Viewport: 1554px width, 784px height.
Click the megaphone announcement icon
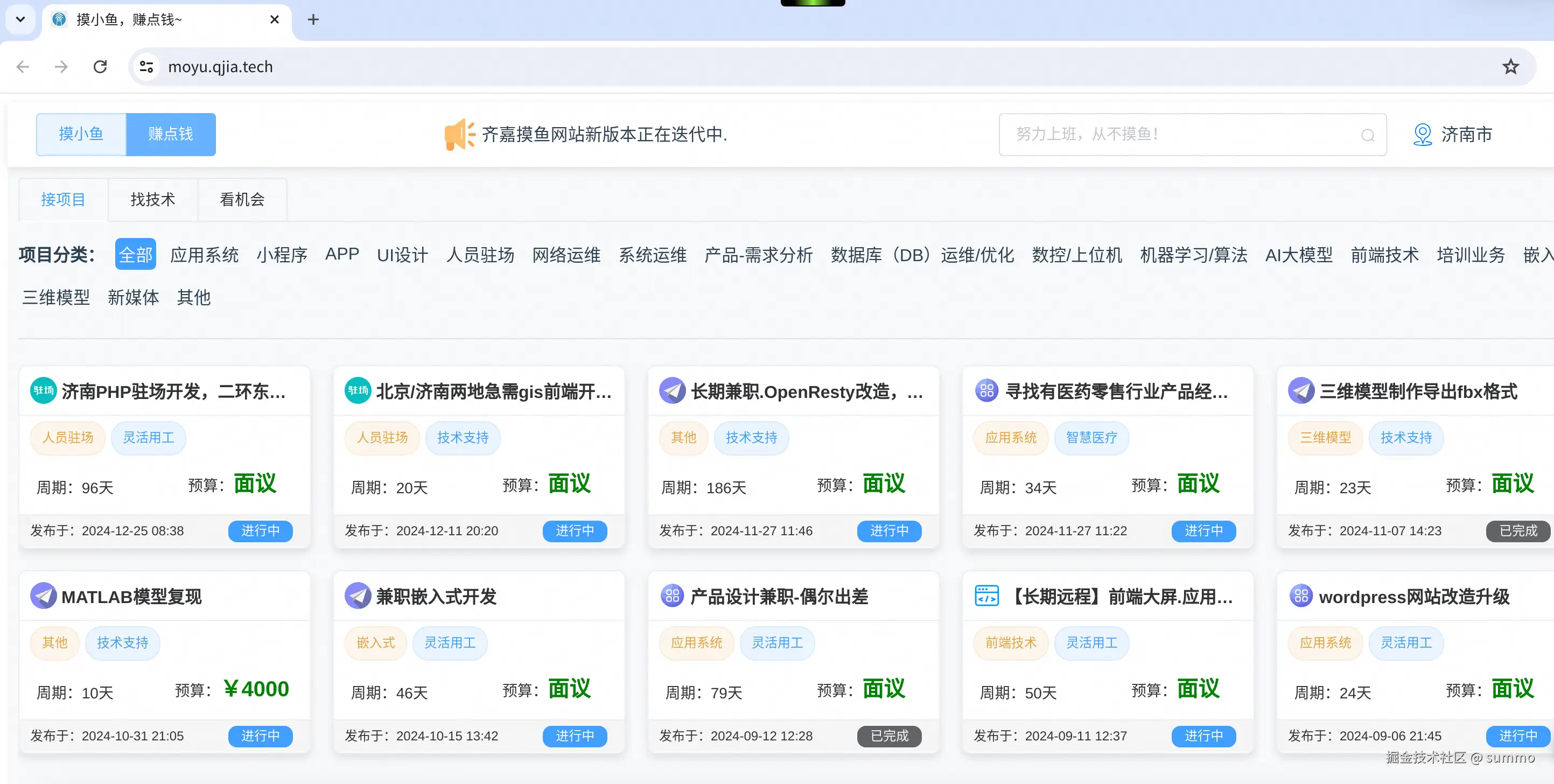[x=459, y=134]
